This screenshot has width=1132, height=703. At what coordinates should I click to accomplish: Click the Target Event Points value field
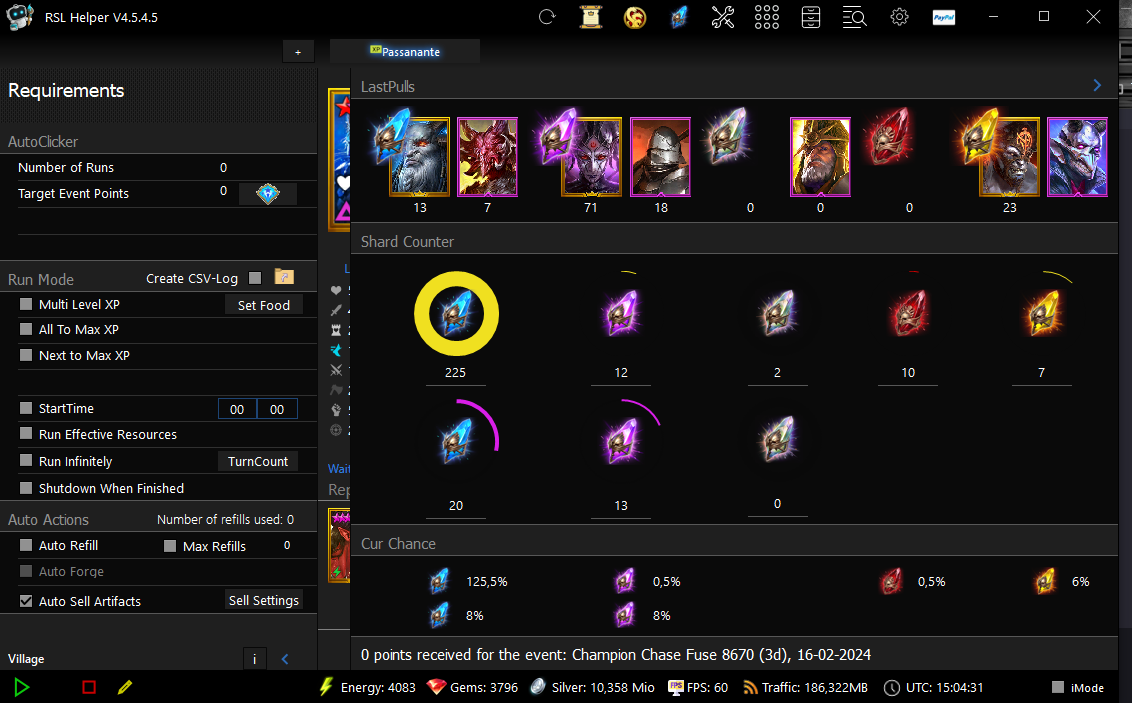pyautogui.click(x=224, y=191)
